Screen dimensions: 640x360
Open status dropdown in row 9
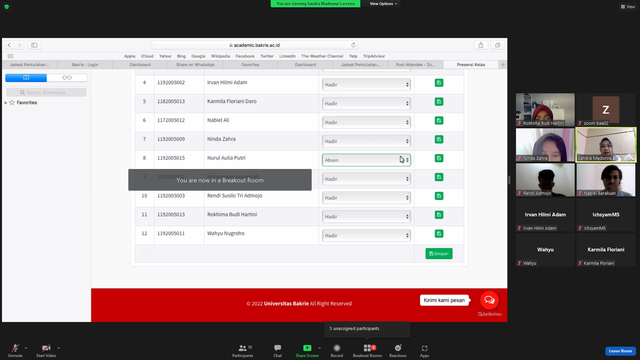(x=366, y=179)
